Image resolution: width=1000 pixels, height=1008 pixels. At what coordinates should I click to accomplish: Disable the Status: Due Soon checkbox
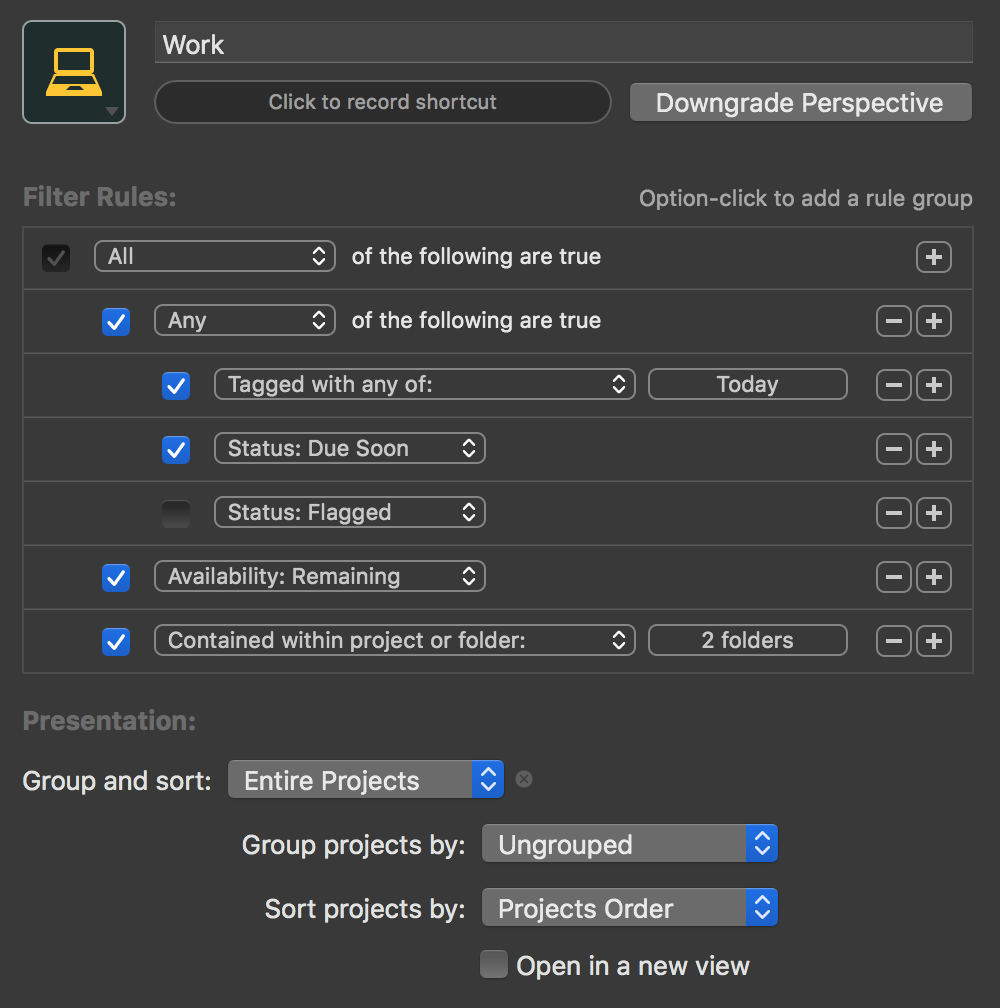176,449
